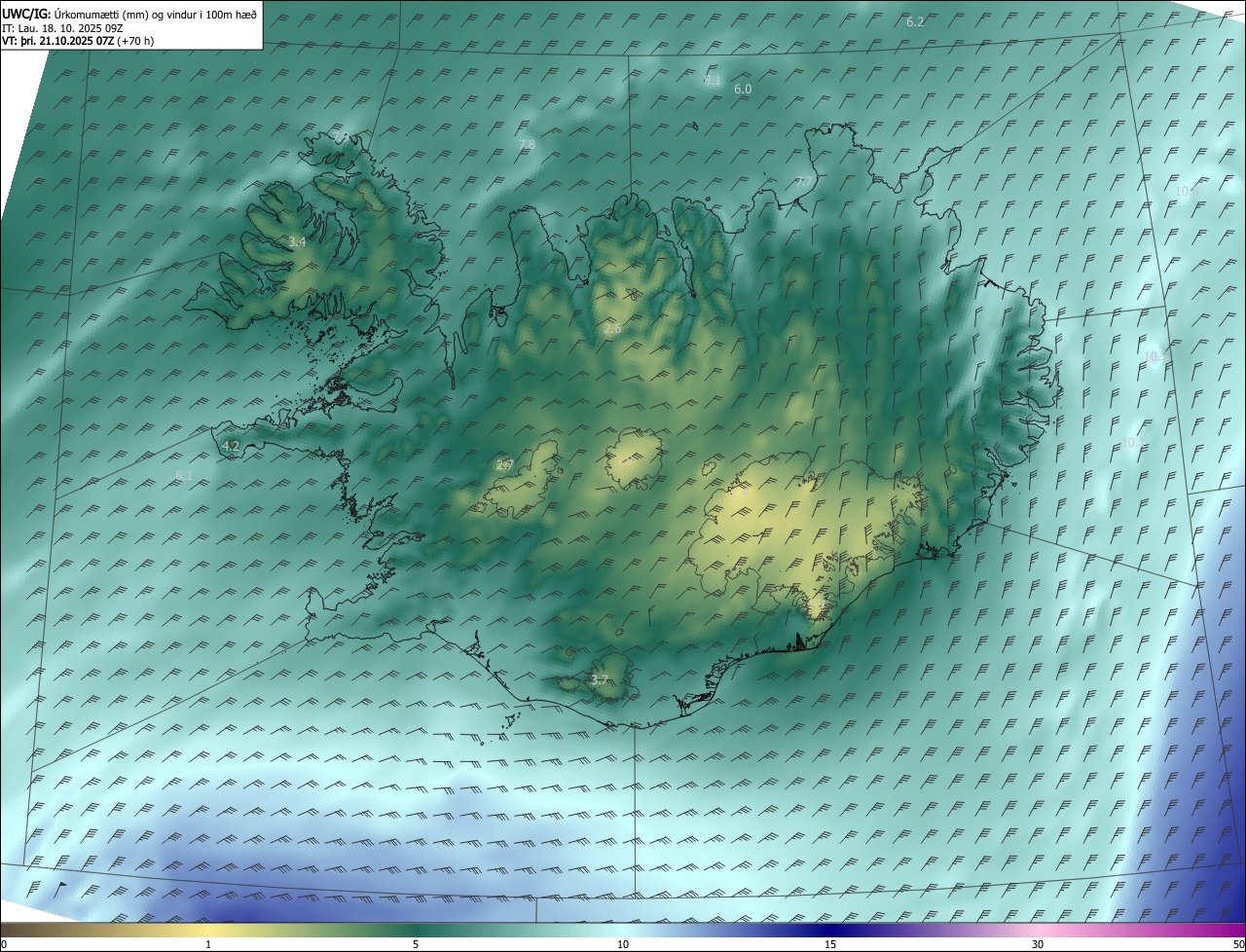Click the 30 tick on the color scale

[x=1038, y=944]
